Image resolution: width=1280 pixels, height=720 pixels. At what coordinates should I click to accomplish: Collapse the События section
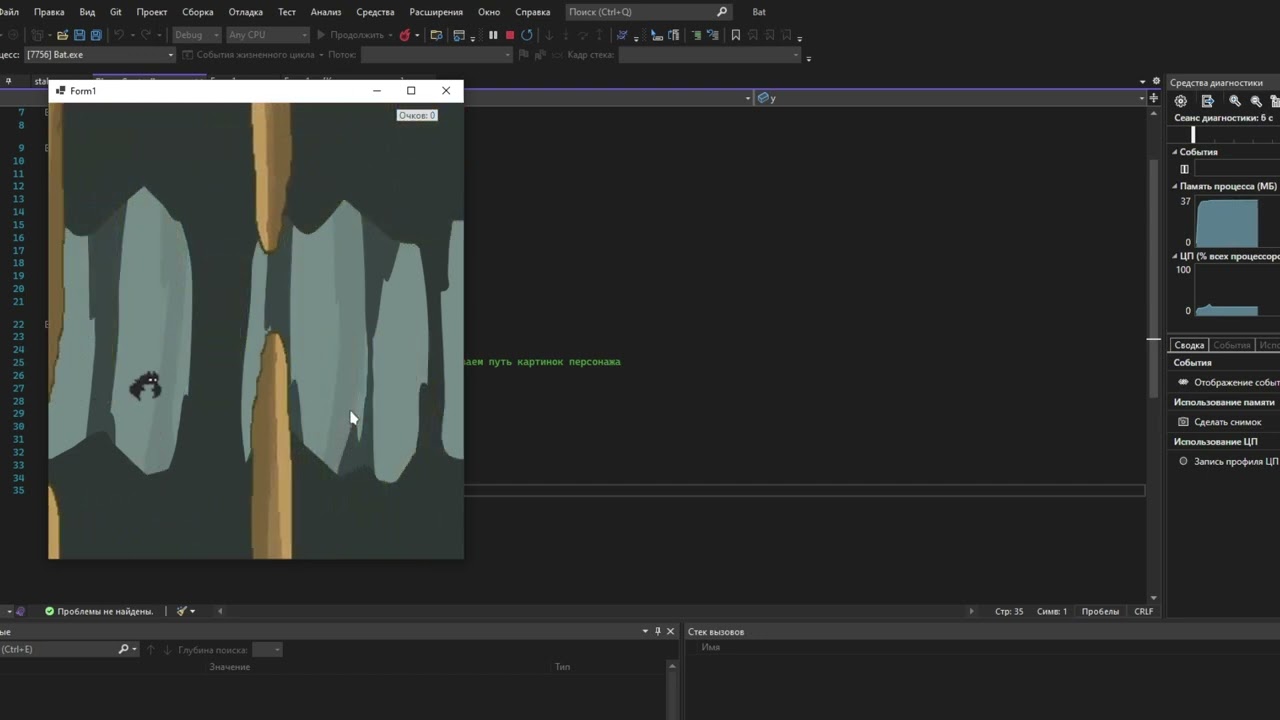point(1175,152)
